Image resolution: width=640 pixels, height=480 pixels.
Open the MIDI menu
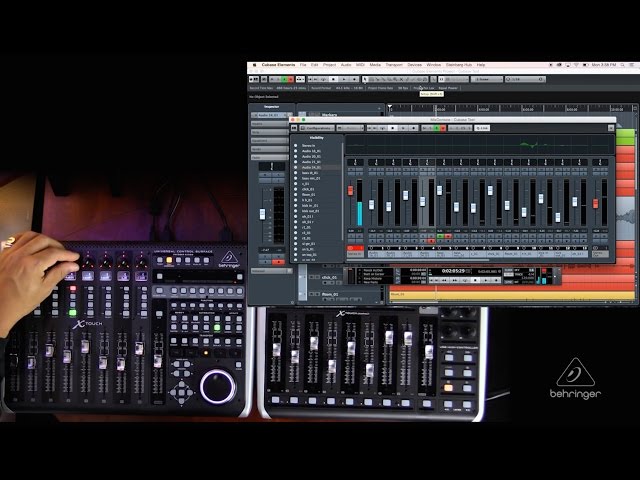tap(360, 65)
